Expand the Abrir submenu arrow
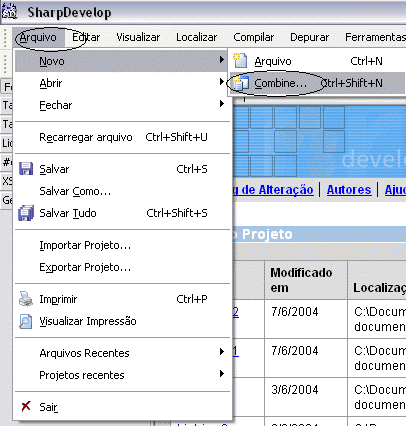This screenshot has width=406, height=426. click(x=222, y=82)
